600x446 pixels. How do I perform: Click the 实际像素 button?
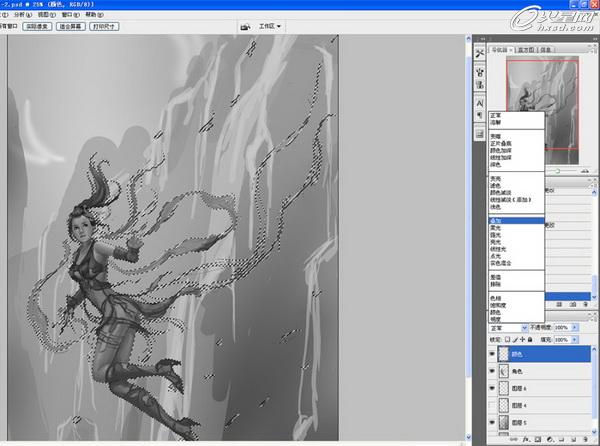tap(38, 27)
